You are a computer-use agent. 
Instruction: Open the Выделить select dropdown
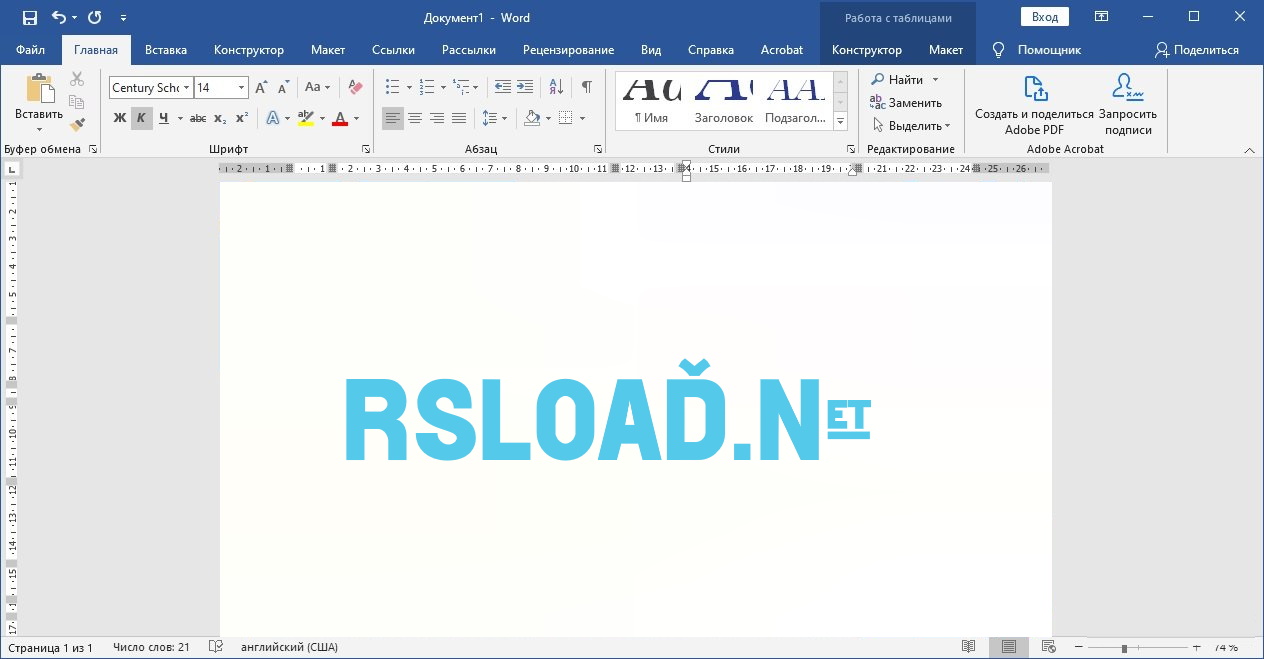pos(911,126)
